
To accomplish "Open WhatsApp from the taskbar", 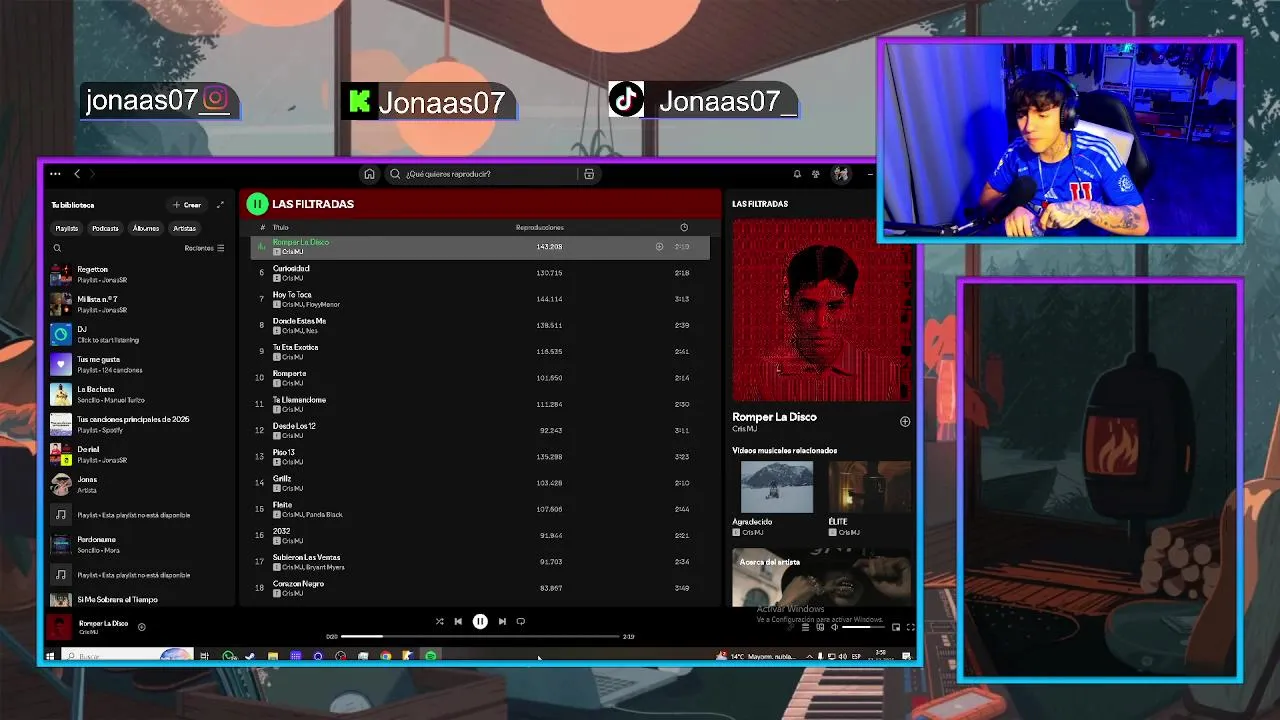I will pyautogui.click(x=229, y=656).
